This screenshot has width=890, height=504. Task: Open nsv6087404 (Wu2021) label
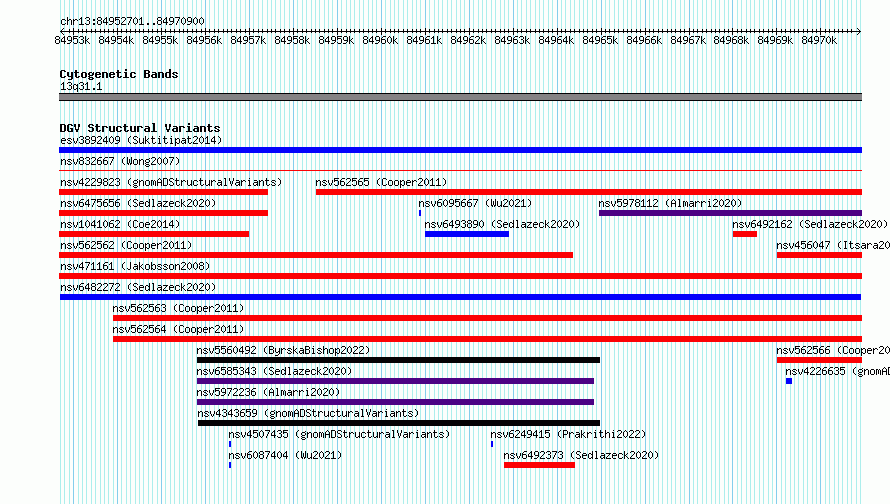point(285,455)
